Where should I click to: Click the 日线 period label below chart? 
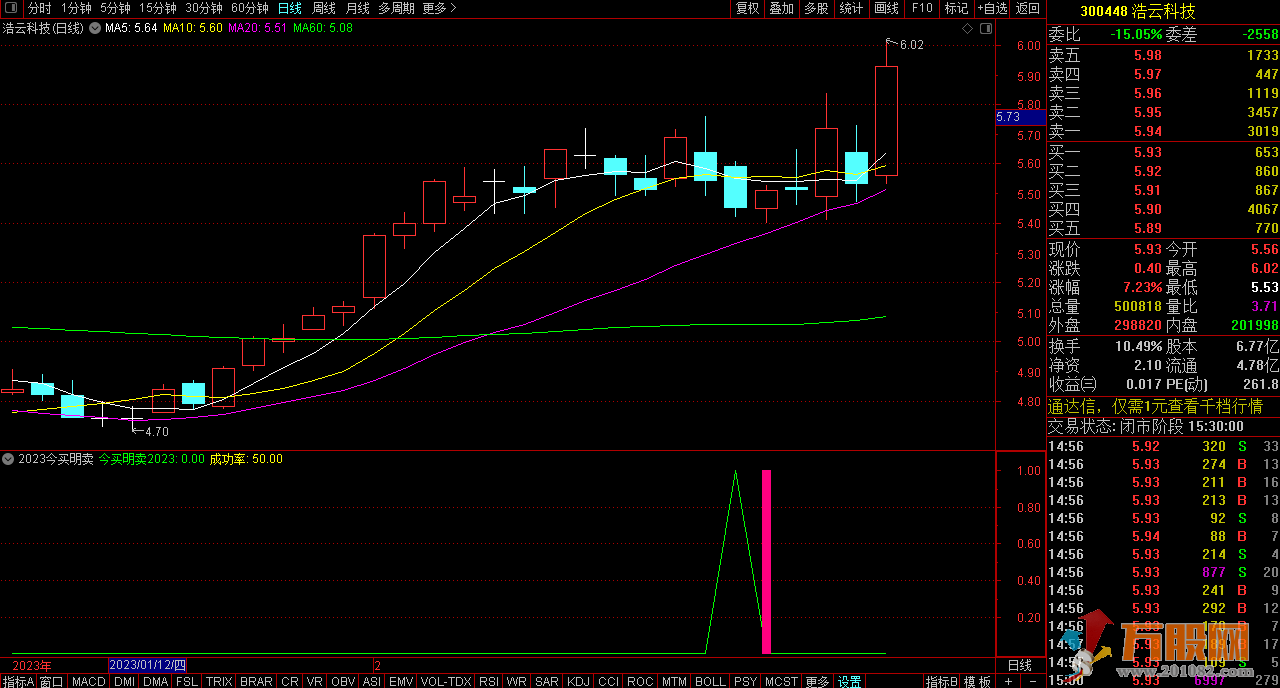pos(1020,665)
